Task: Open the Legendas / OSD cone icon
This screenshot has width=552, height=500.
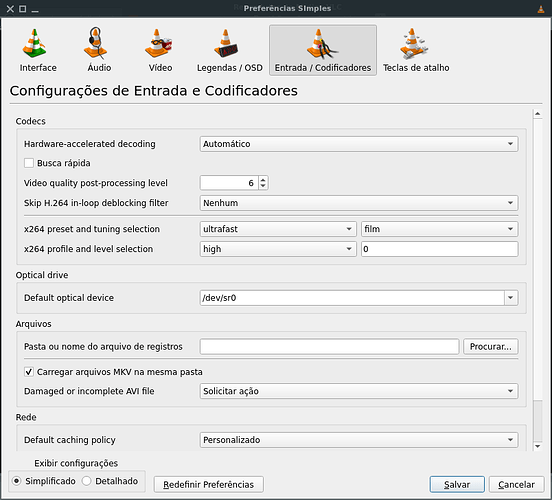Action: 226,44
